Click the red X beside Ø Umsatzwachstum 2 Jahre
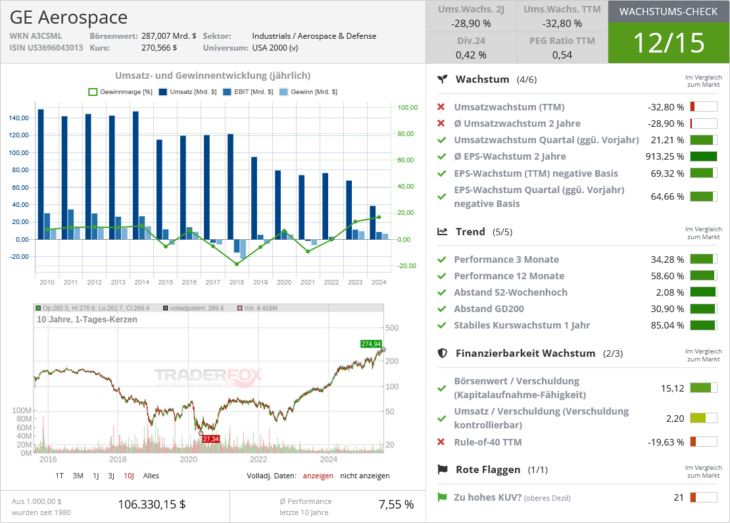 (441, 123)
